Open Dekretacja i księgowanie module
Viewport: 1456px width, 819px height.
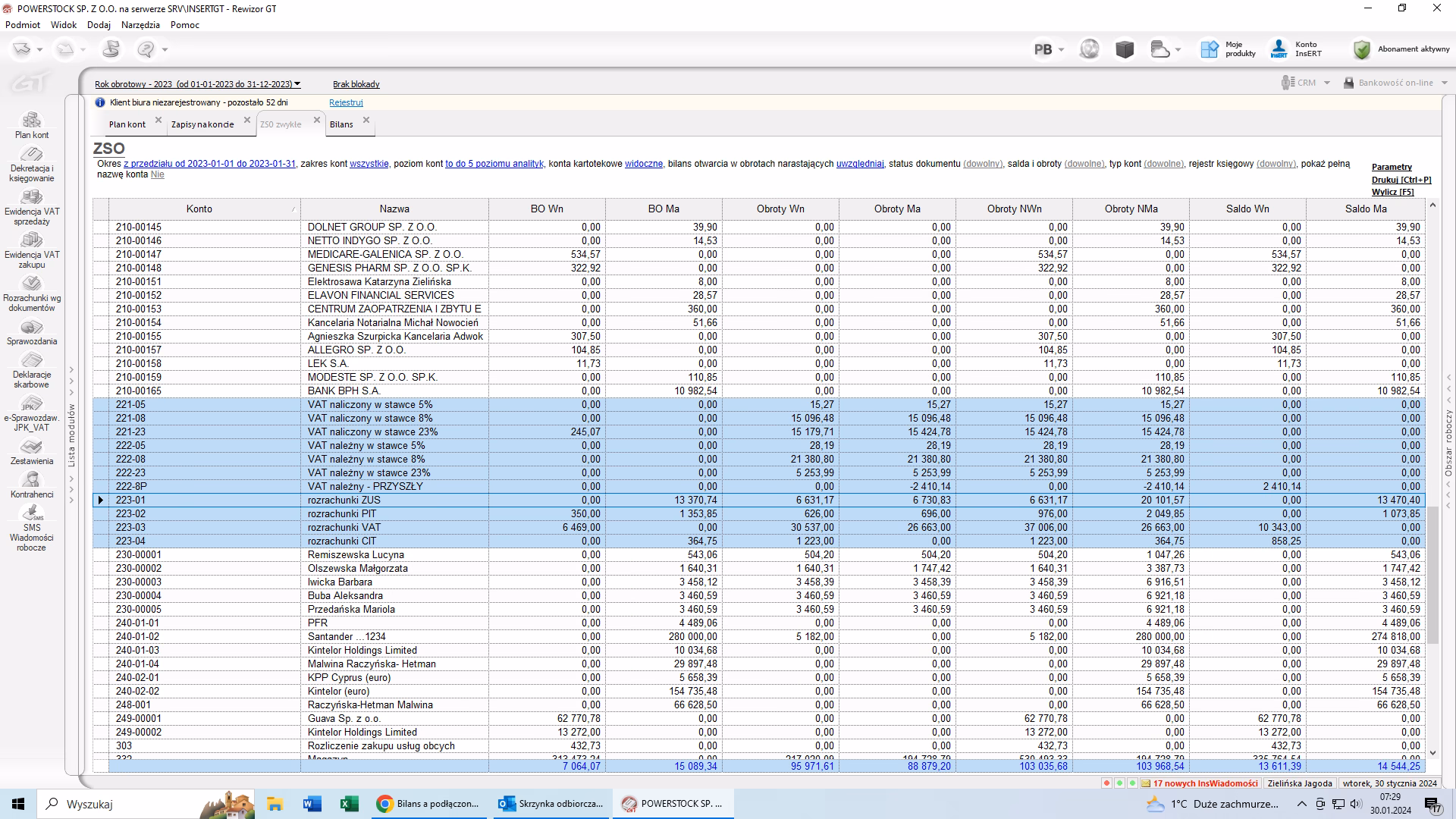coord(32,165)
